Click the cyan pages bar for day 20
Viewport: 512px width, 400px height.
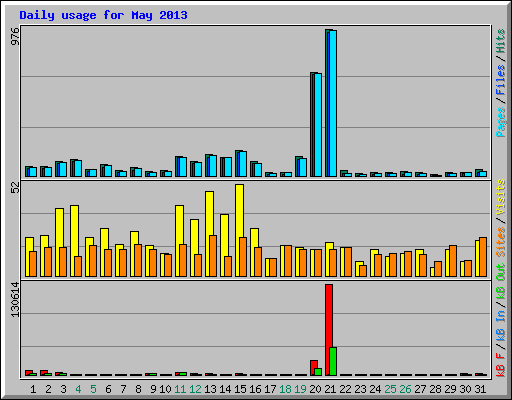pyautogui.click(x=318, y=125)
